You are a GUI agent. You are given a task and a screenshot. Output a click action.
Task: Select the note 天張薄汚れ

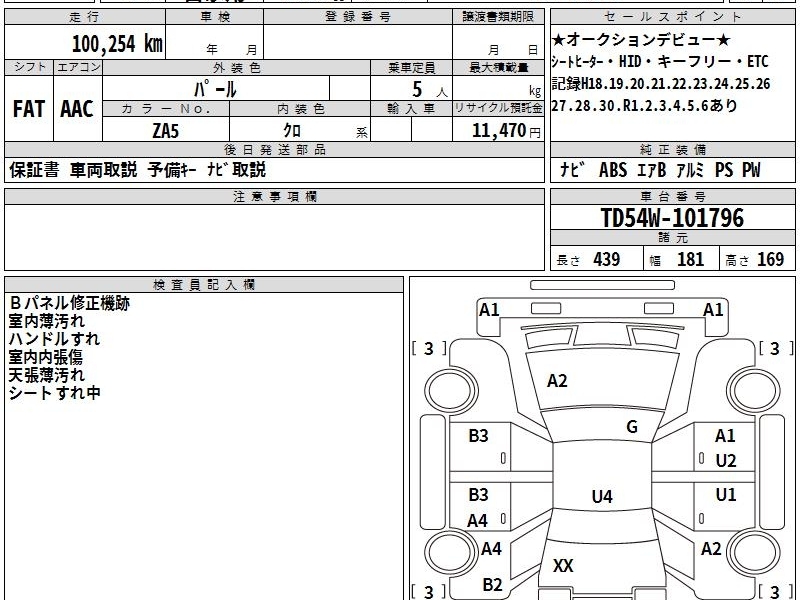click(46, 375)
